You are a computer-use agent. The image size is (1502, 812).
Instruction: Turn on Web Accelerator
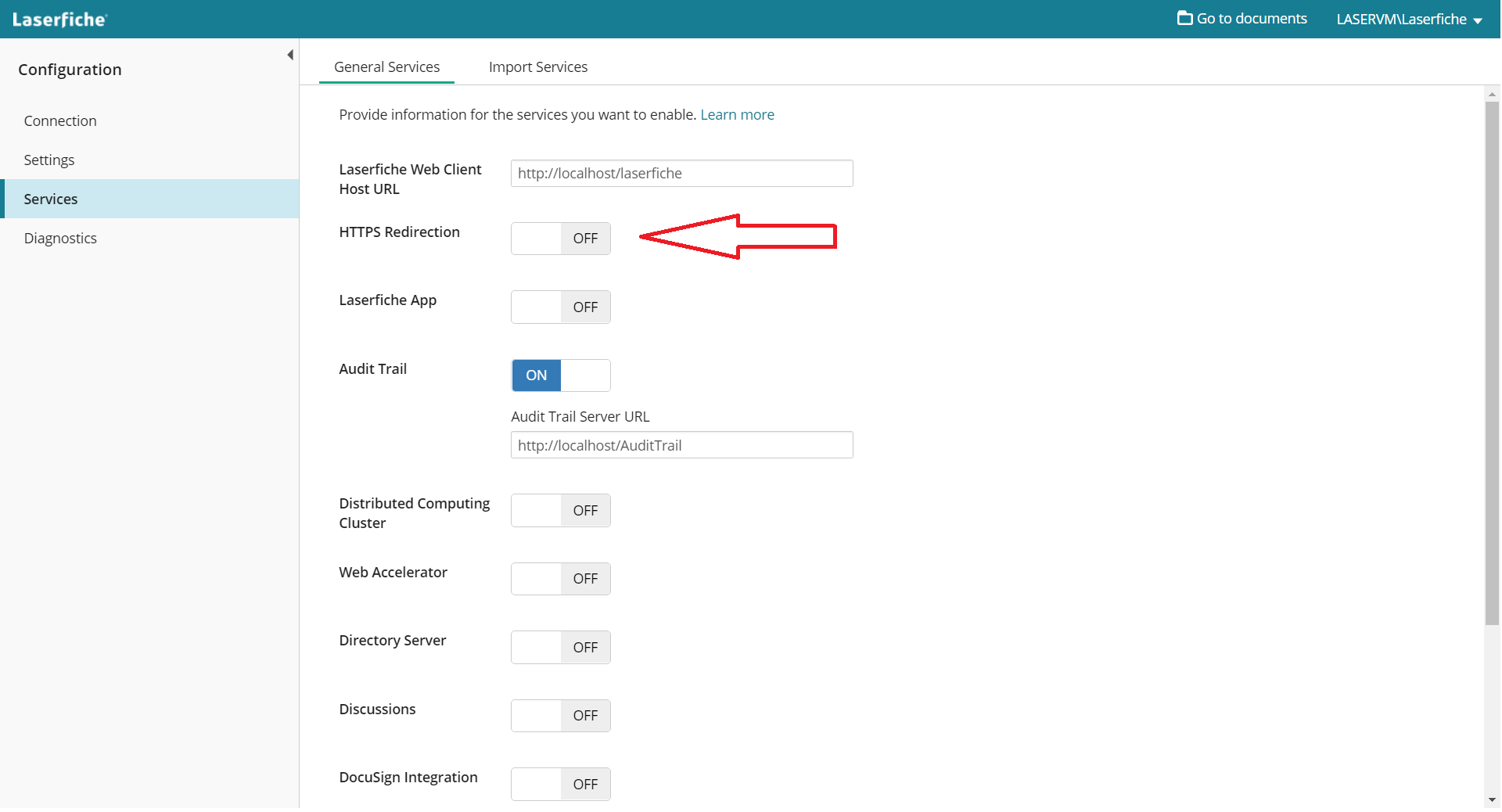click(x=560, y=579)
